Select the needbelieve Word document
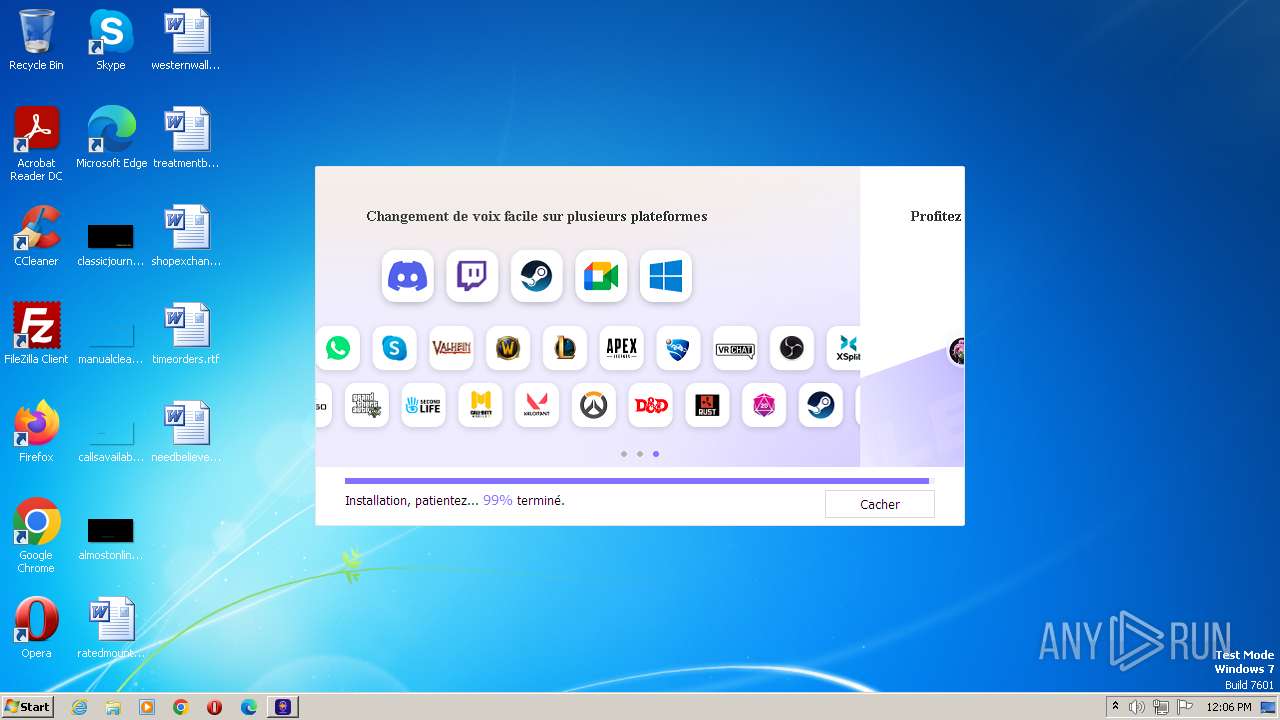This screenshot has width=1280, height=720. pos(185,431)
